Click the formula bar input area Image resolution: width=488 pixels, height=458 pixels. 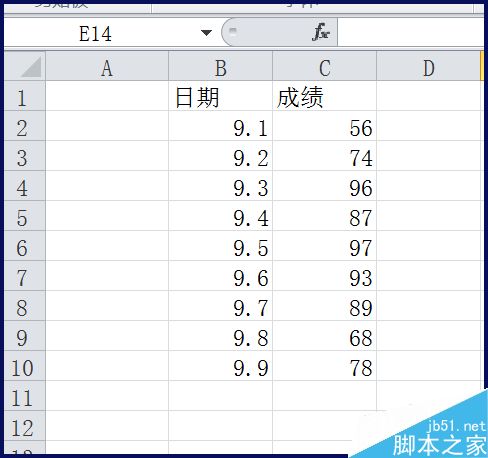(x=410, y=33)
